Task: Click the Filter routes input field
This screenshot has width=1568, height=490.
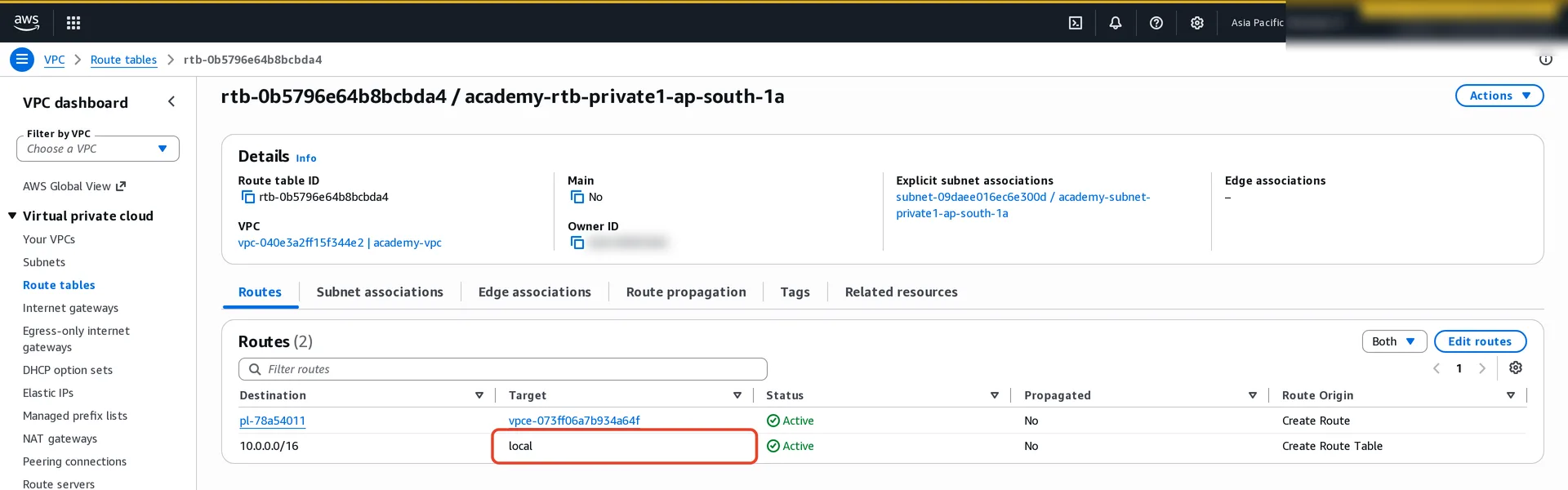Action: point(503,369)
